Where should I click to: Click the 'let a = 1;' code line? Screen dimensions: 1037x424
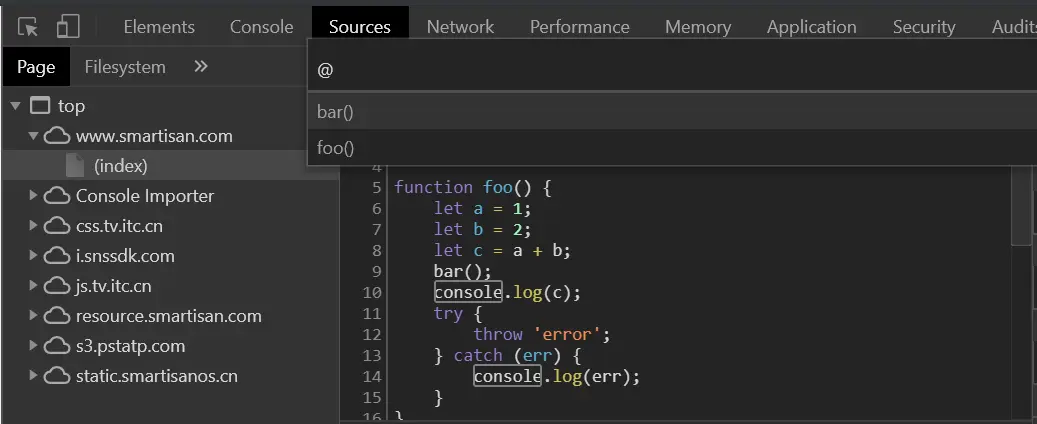point(483,209)
